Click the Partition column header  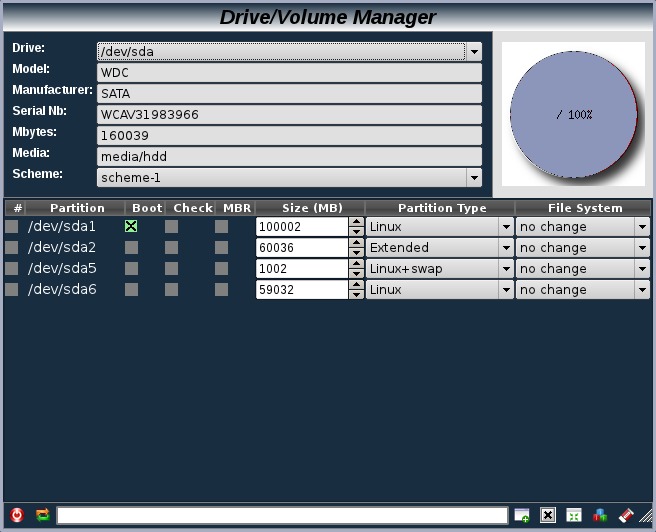click(x=77, y=208)
